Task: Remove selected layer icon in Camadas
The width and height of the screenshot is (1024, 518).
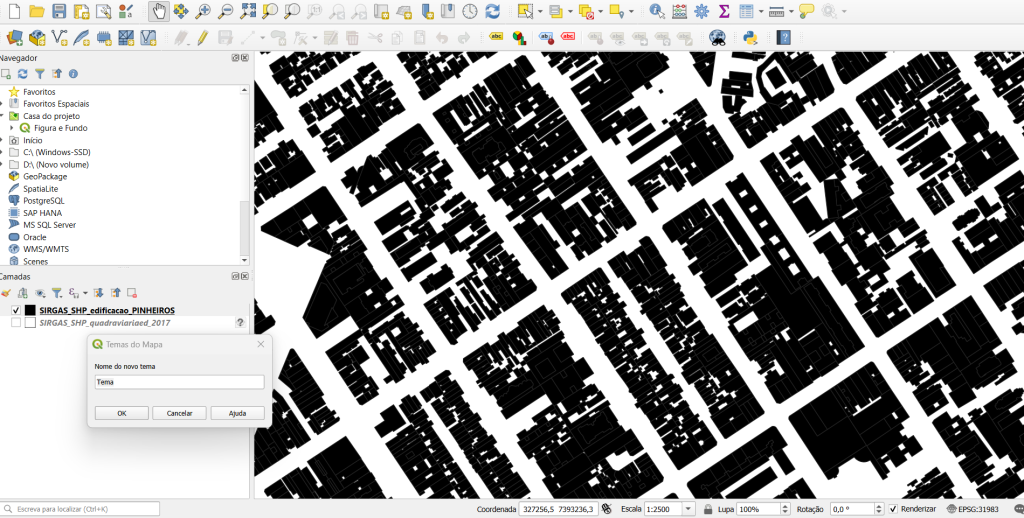Action: click(x=132, y=293)
